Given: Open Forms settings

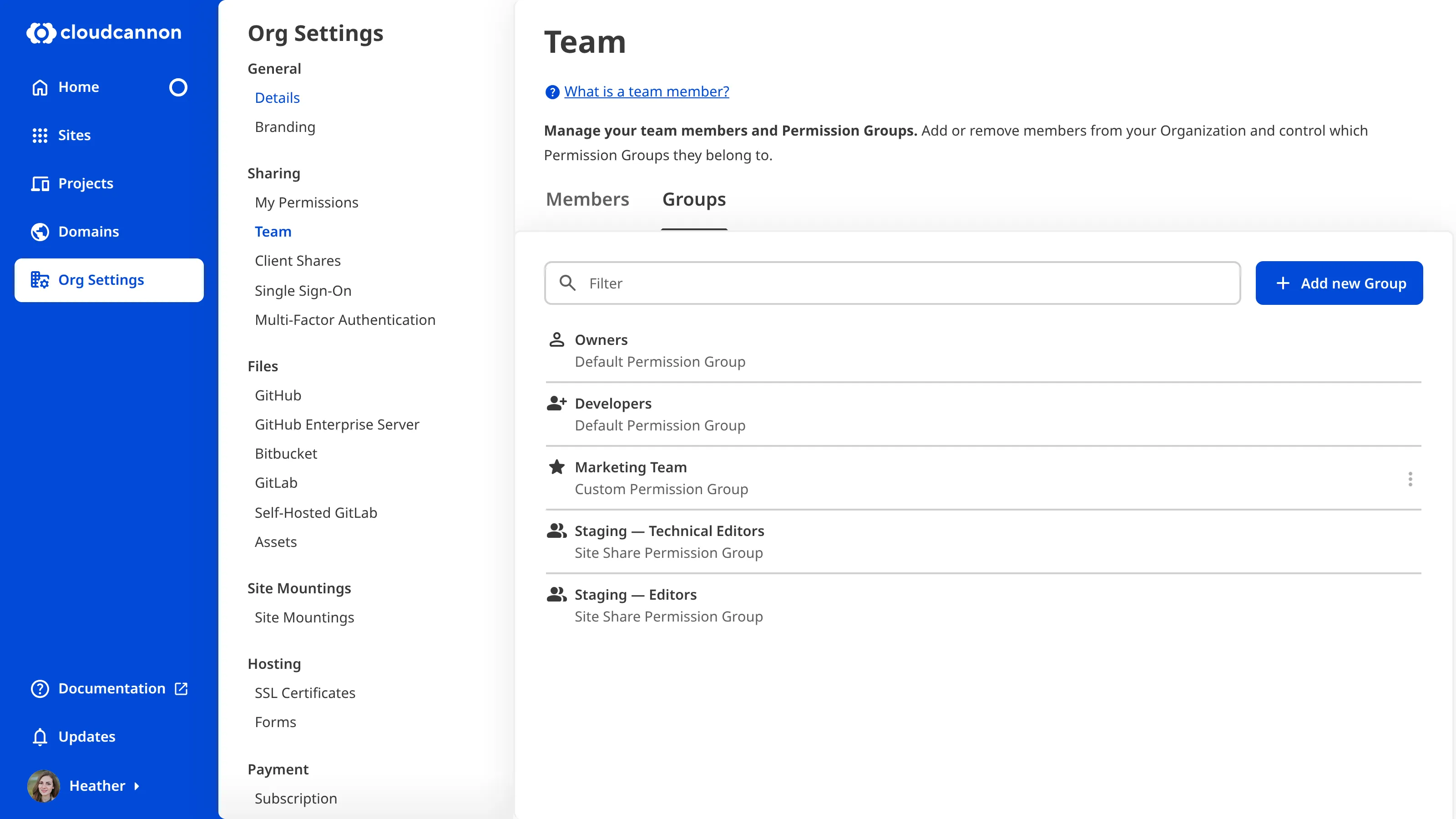Looking at the screenshot, I should 275,722.
